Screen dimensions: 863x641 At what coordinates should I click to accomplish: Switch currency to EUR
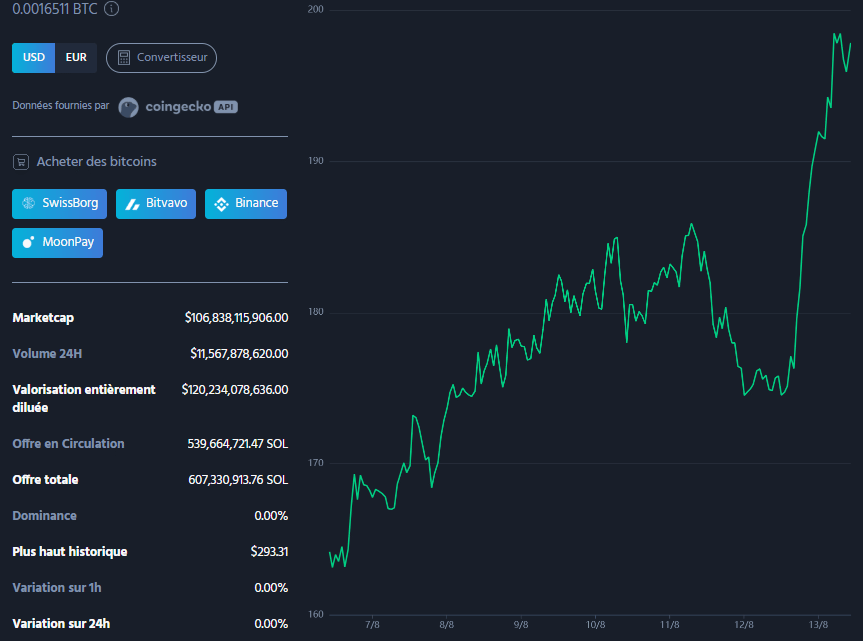click(x=76, y=58)
